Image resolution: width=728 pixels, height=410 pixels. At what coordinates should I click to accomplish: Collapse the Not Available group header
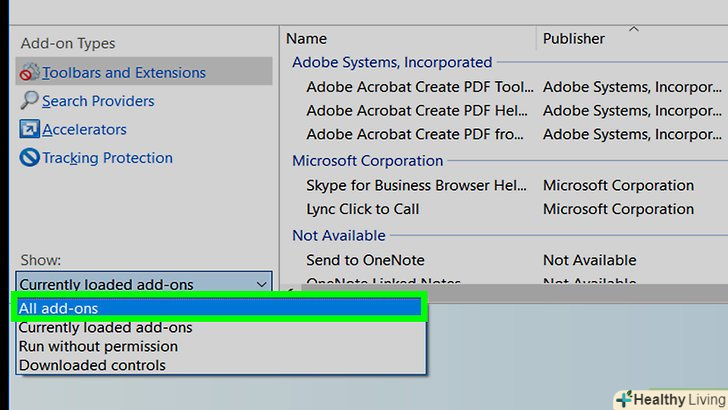338,235
